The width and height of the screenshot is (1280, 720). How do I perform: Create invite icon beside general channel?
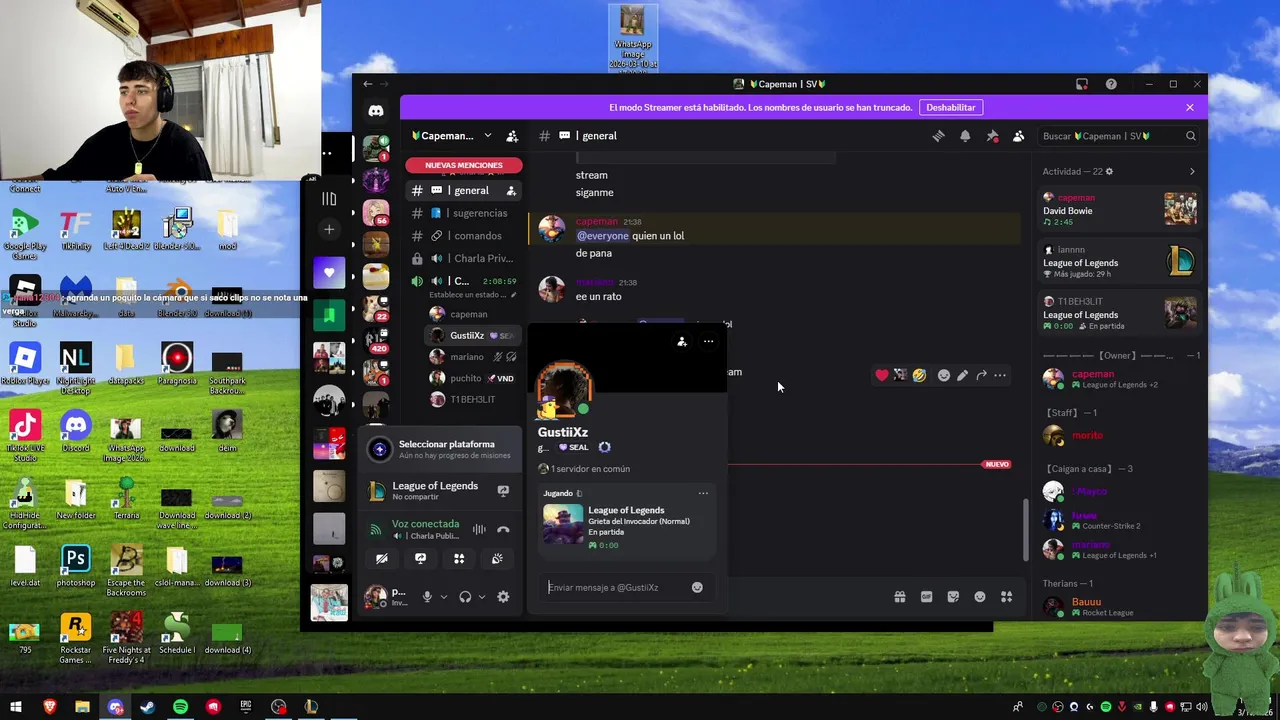(x=511, y=190)
